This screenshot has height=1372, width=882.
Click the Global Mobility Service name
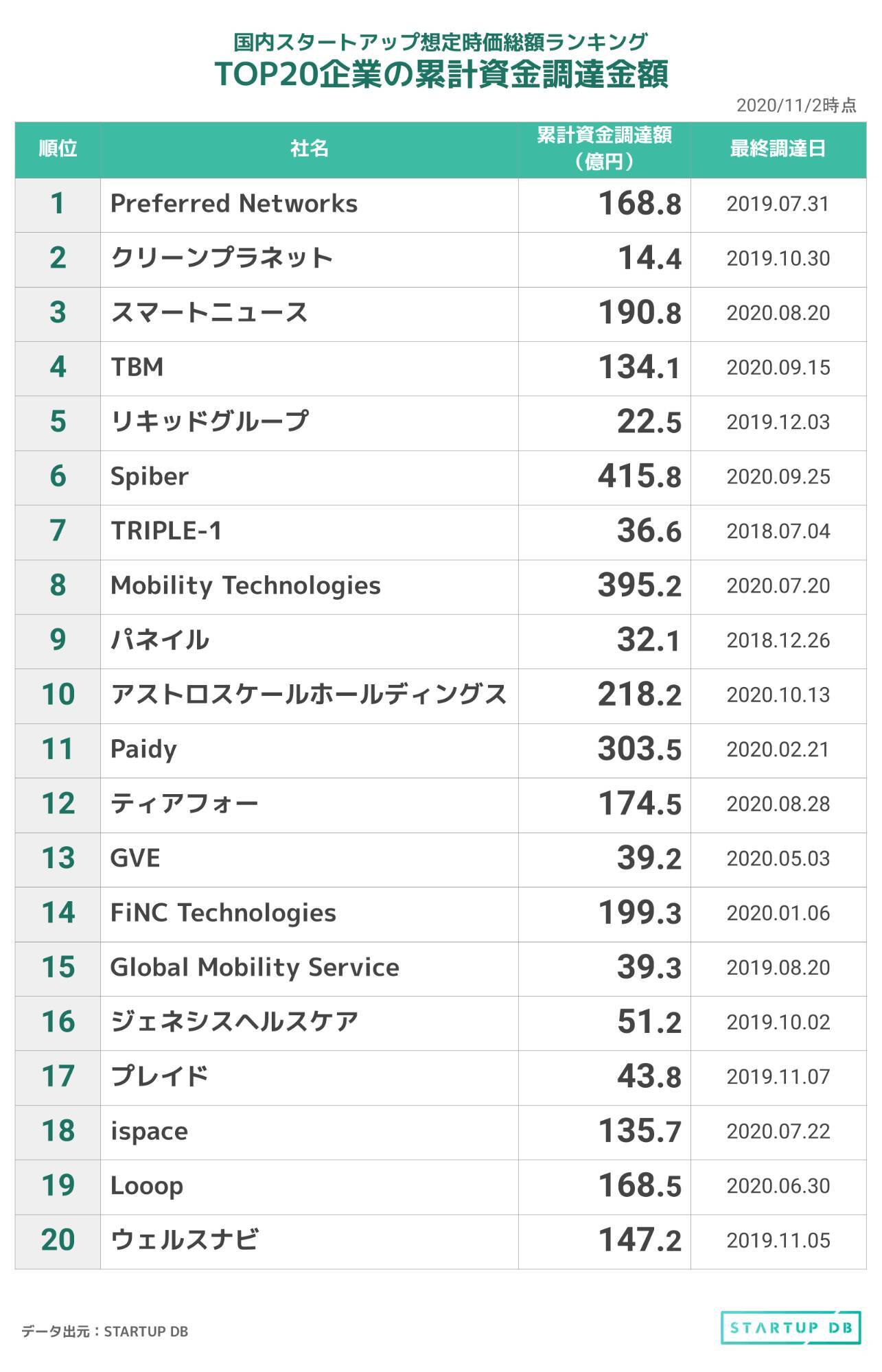255,968
